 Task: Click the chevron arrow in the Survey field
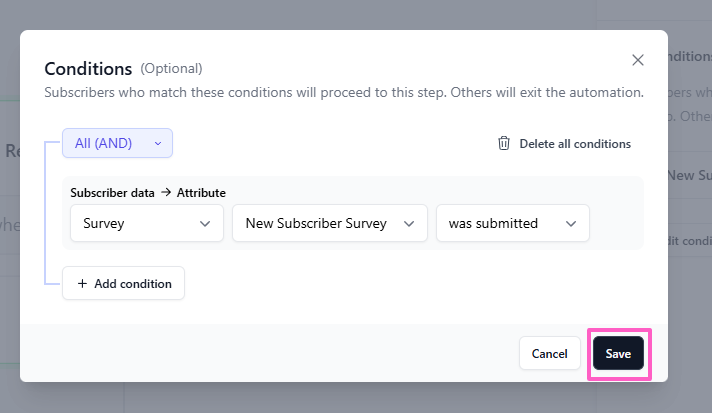tap(205, 223)
